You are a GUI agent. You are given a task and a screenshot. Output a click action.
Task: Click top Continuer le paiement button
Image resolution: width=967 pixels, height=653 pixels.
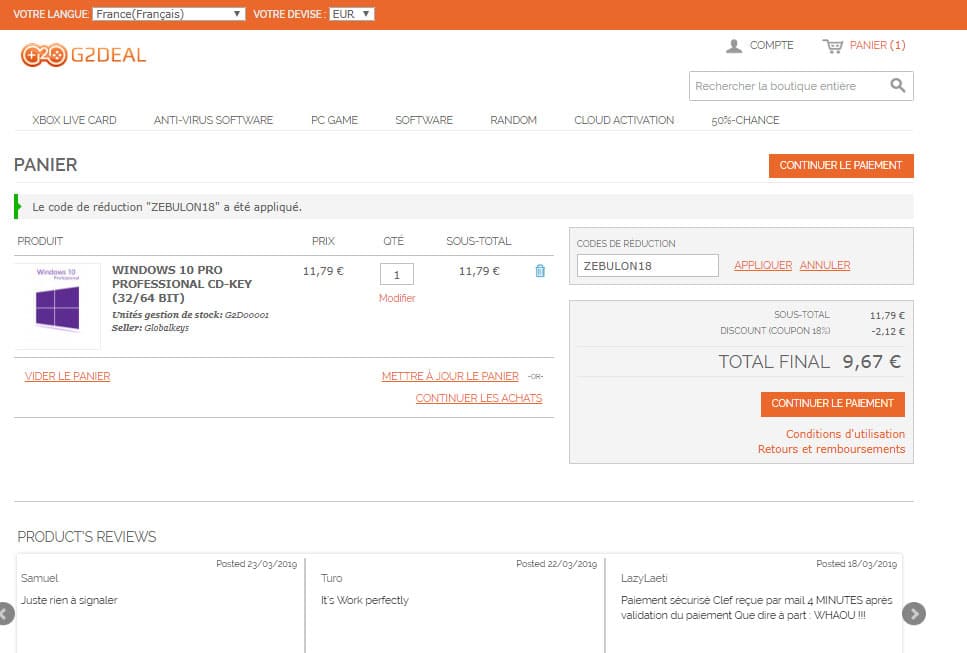(841, 165)
